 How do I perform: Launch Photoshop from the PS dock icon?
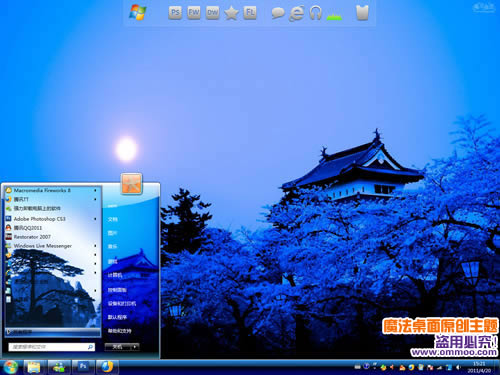[x=175, y=13]
